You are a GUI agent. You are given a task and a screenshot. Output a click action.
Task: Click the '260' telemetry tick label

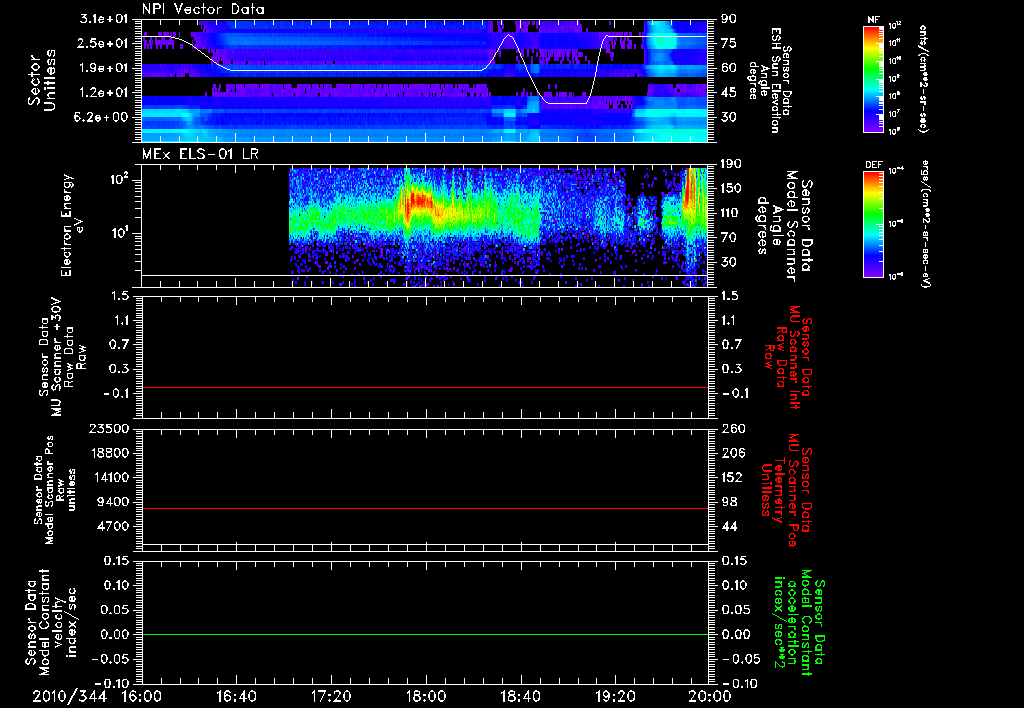[x=732, y=429]
